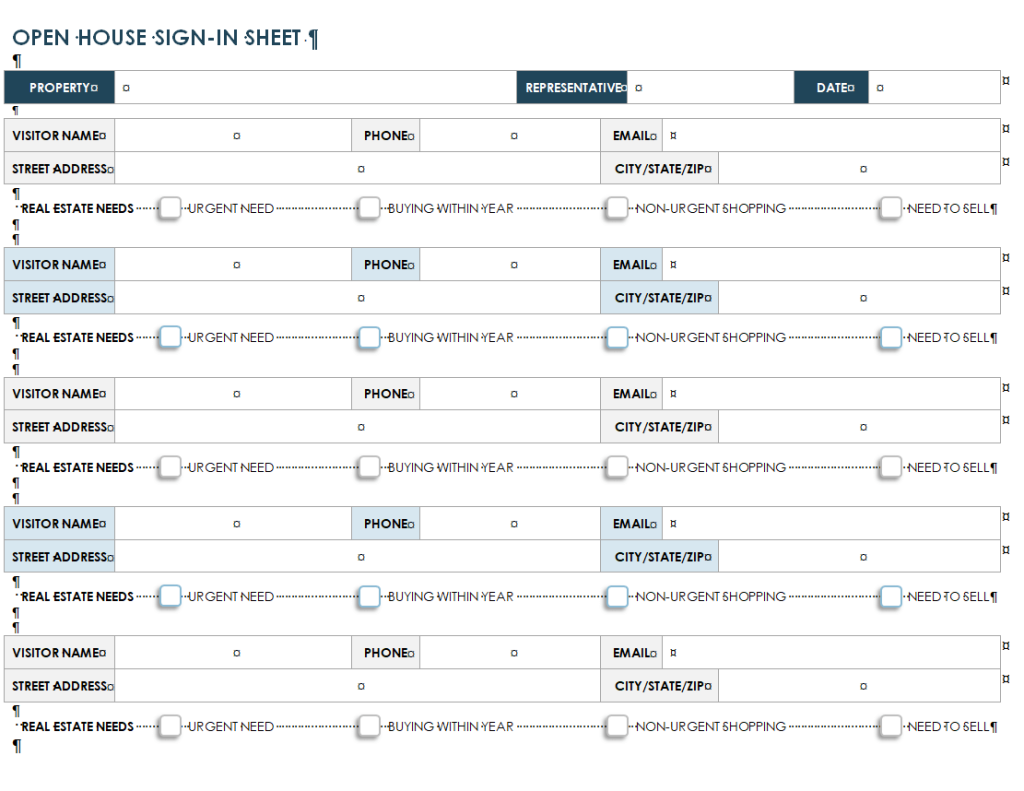Tick Non-Urgent Shopping for fourth visitor
The image size is (1024, 791).
click(617, 596)
